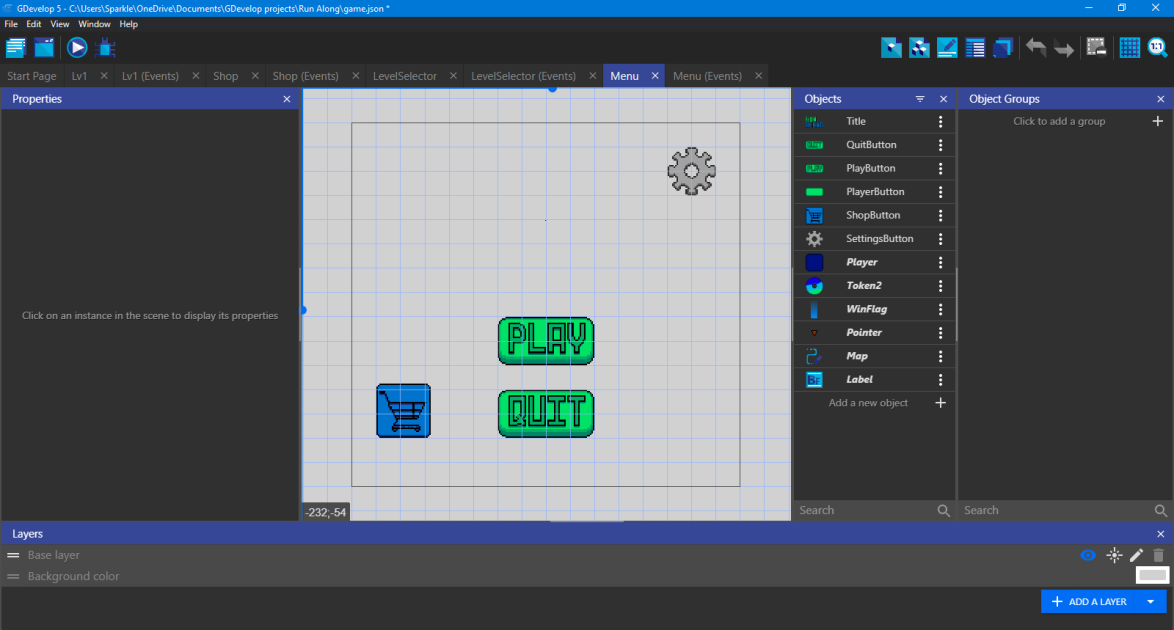The image size is (1174, 630).
Task: Edit Base layer with pencil icon
Action: [x=1137, y=555]
